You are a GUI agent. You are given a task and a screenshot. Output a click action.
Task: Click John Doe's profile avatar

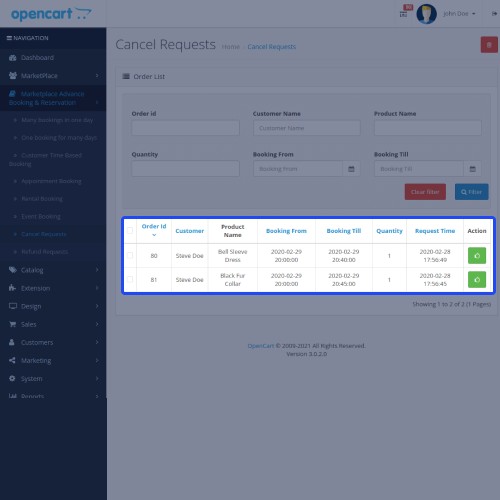tap(426, 14)
